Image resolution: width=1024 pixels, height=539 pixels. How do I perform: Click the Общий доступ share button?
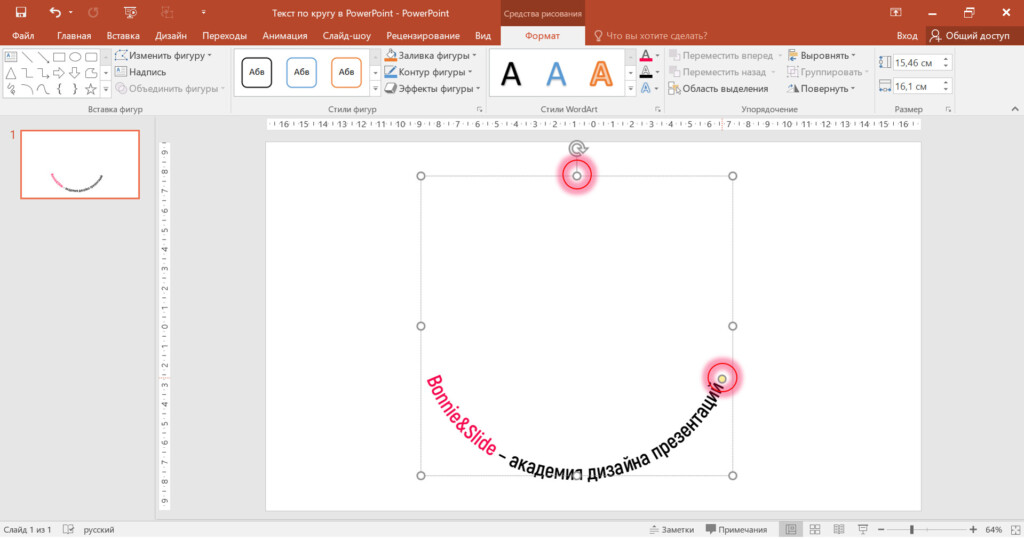click(x=970, y=35)
